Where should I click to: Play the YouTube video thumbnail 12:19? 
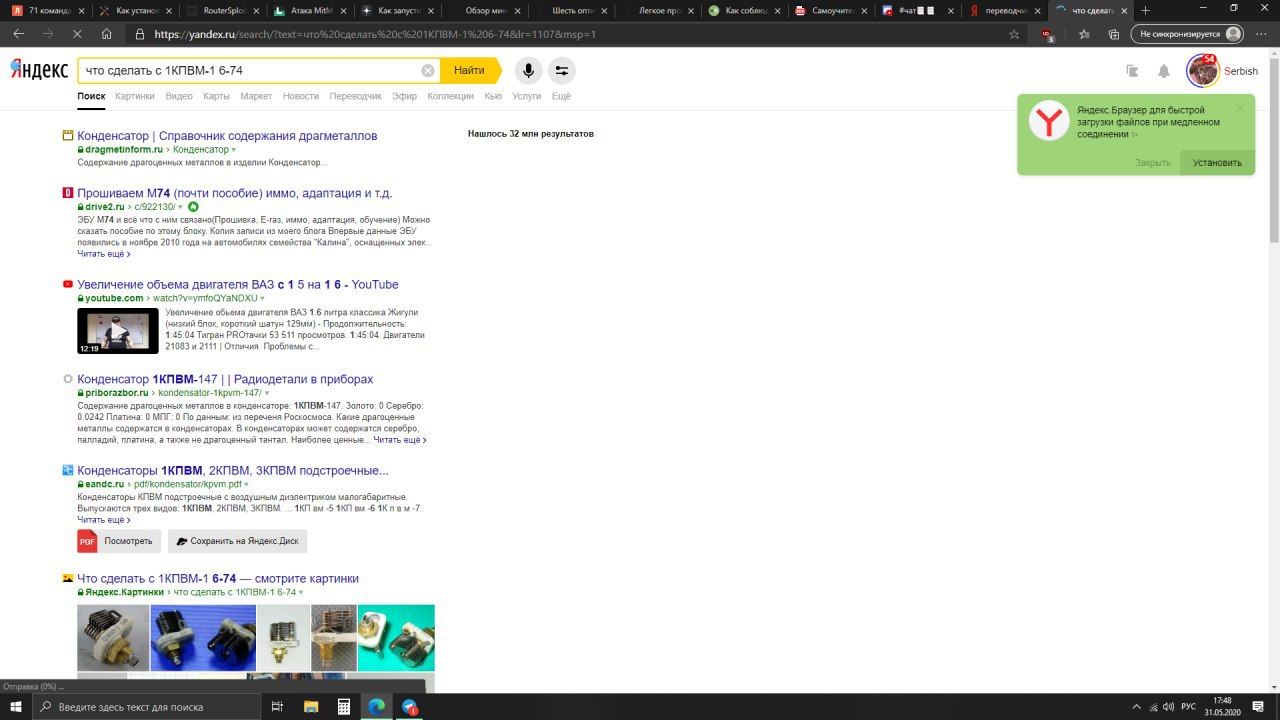[x=118, y=331]
